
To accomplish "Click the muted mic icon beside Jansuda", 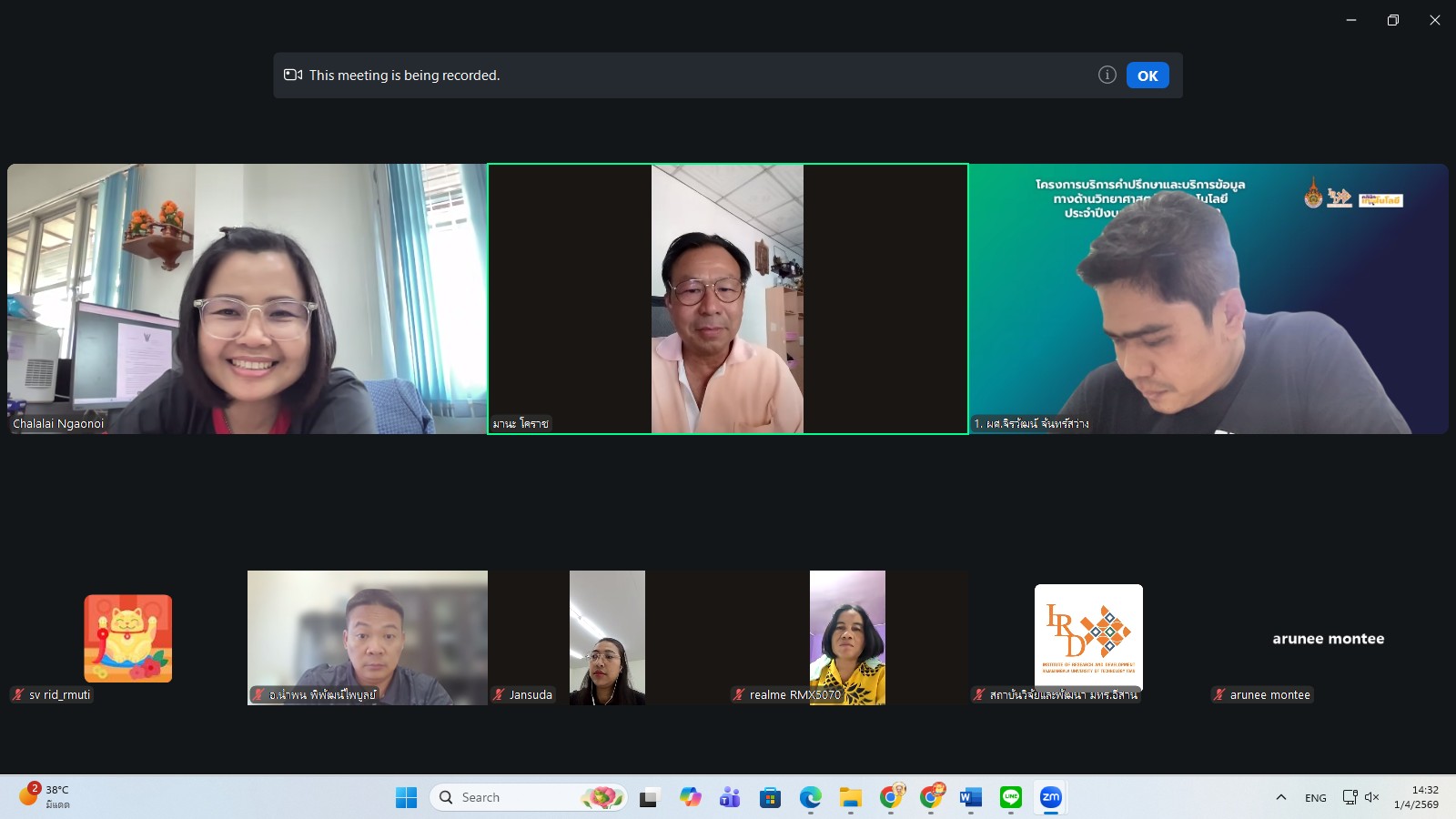I will coord(499,694).
